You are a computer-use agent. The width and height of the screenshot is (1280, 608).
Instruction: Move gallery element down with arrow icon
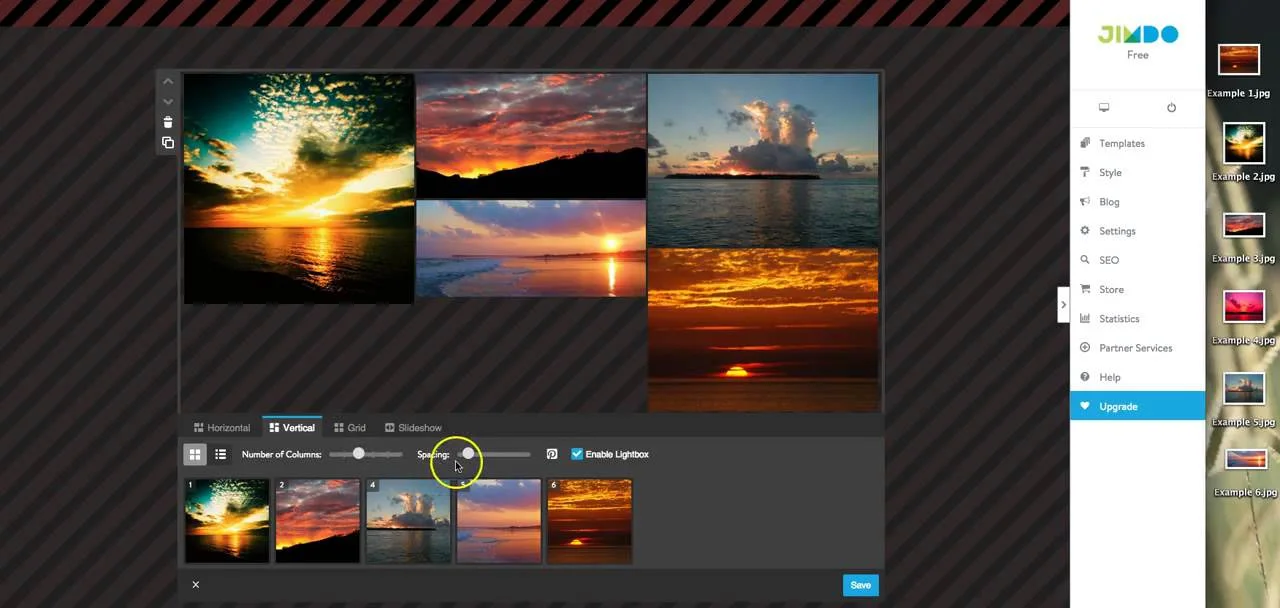coord(168,101)
